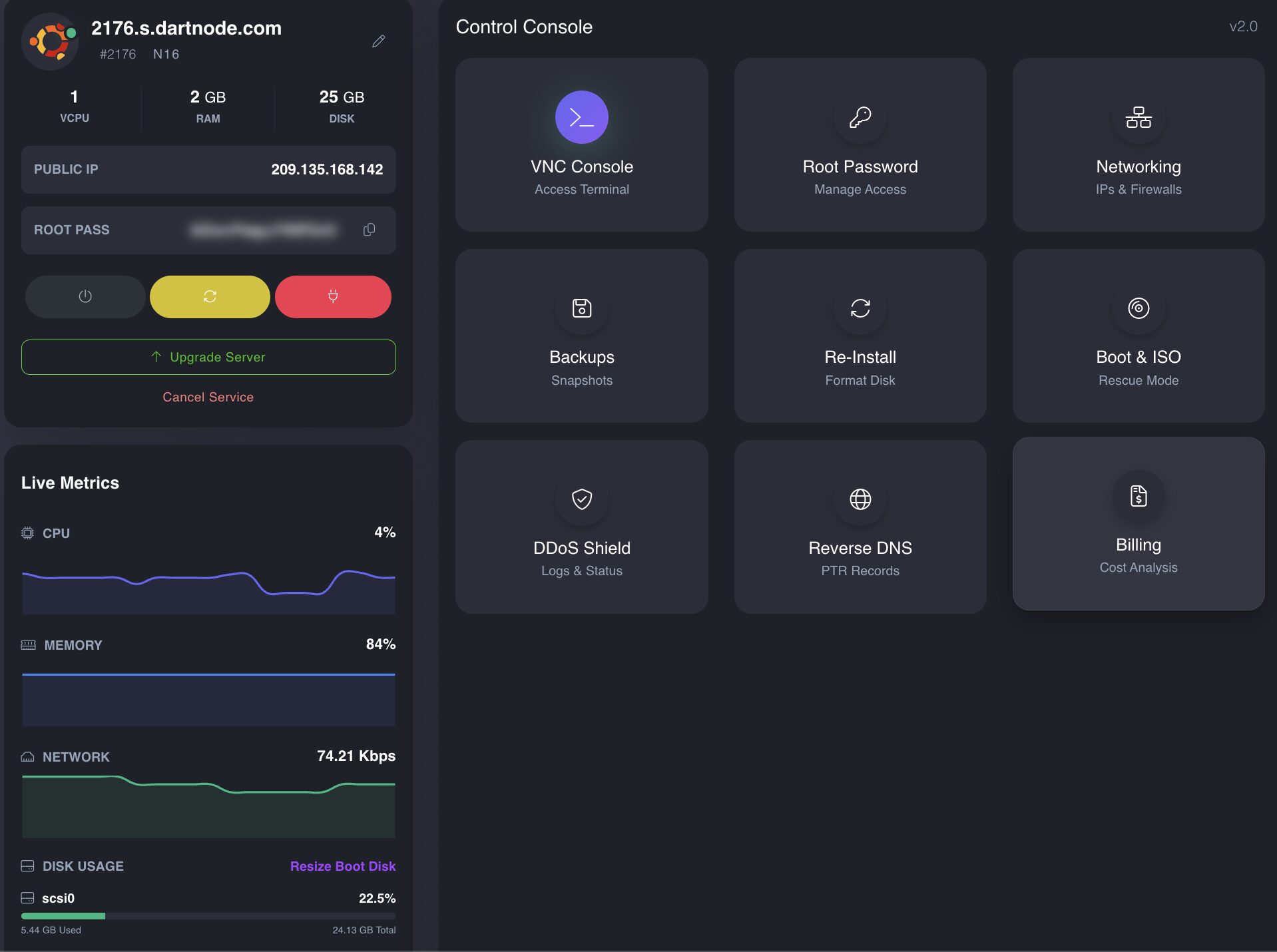Copy the root password with the copy icon

click(369, 230)
